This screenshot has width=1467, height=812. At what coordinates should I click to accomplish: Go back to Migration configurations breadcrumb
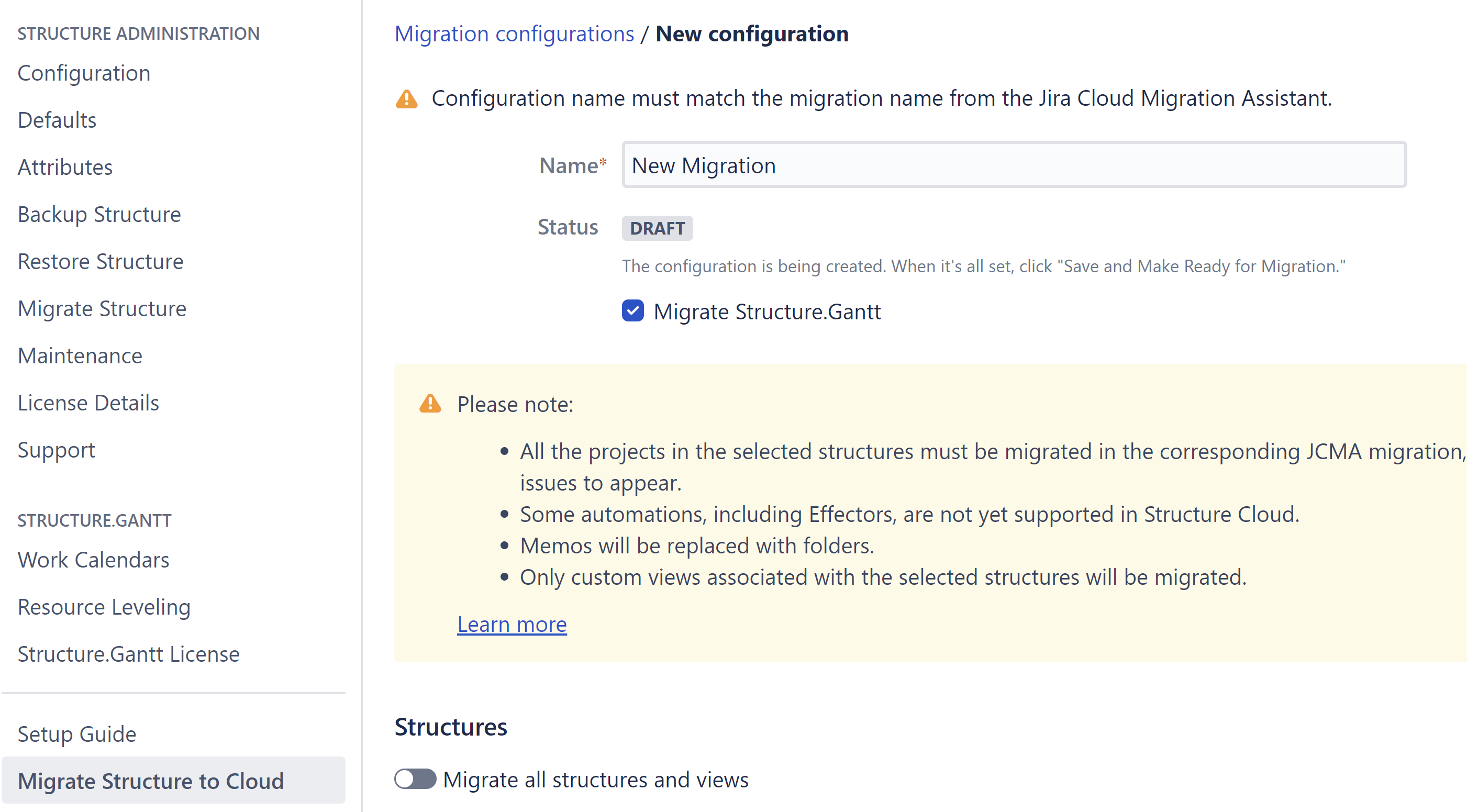point(514,34)
